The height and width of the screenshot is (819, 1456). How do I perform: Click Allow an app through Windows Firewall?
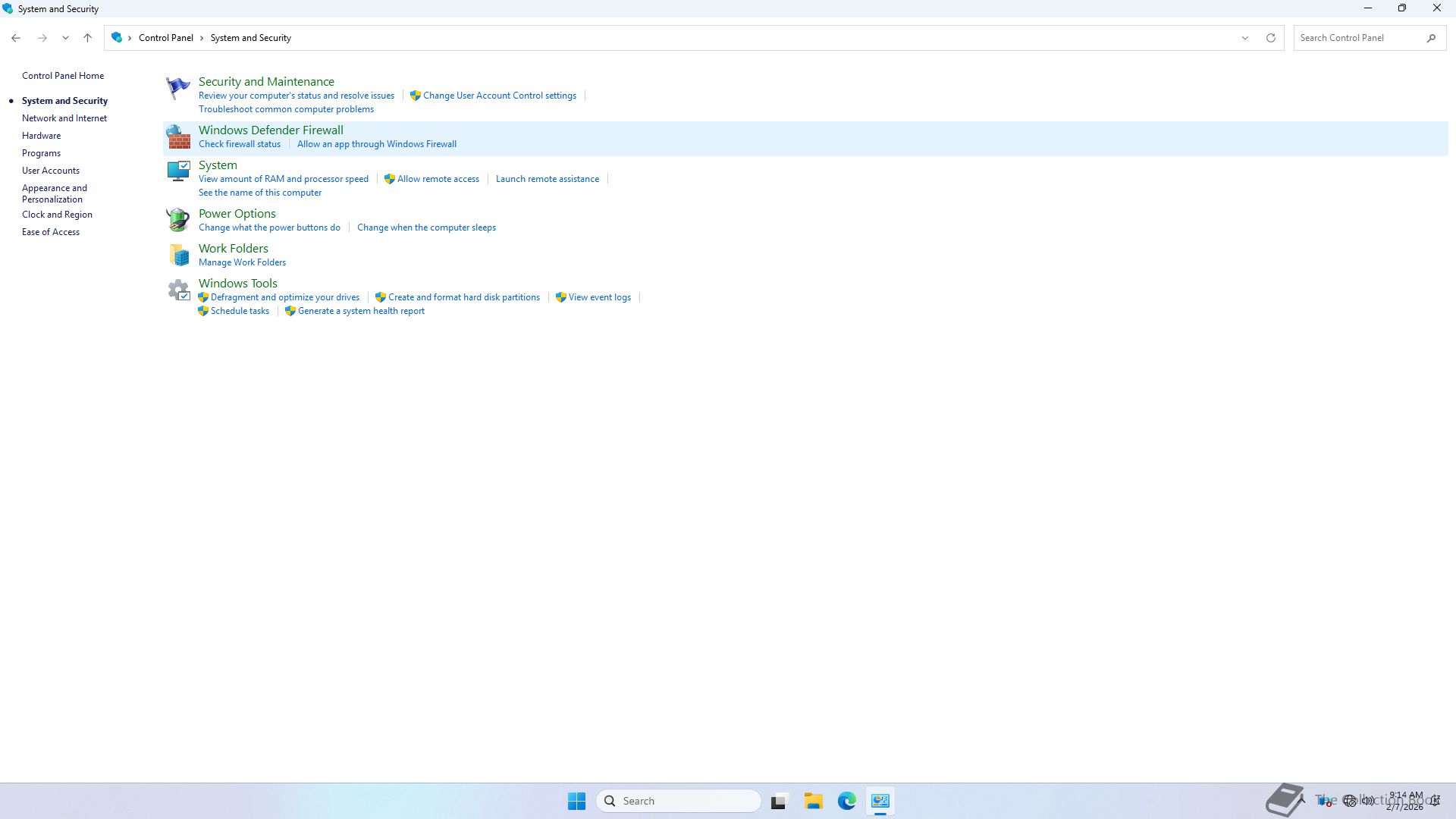(x=377, y=144)
